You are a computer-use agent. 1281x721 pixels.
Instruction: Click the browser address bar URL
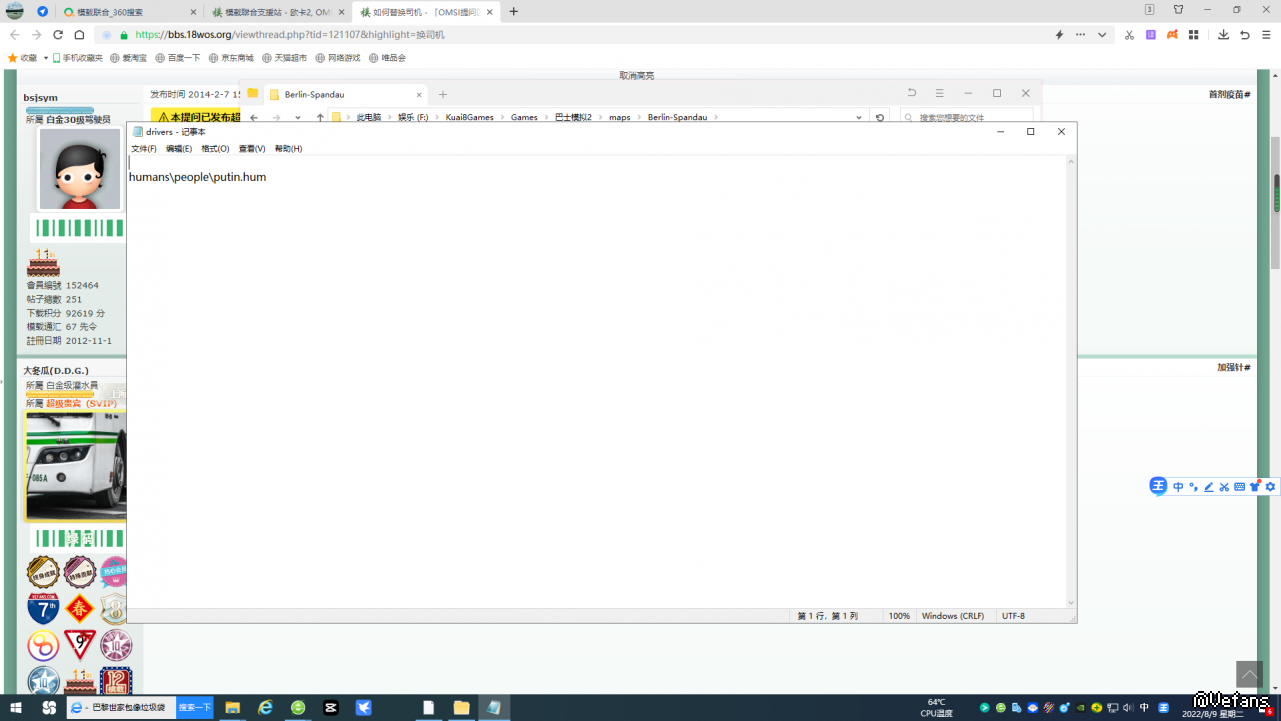coord(290,34)
